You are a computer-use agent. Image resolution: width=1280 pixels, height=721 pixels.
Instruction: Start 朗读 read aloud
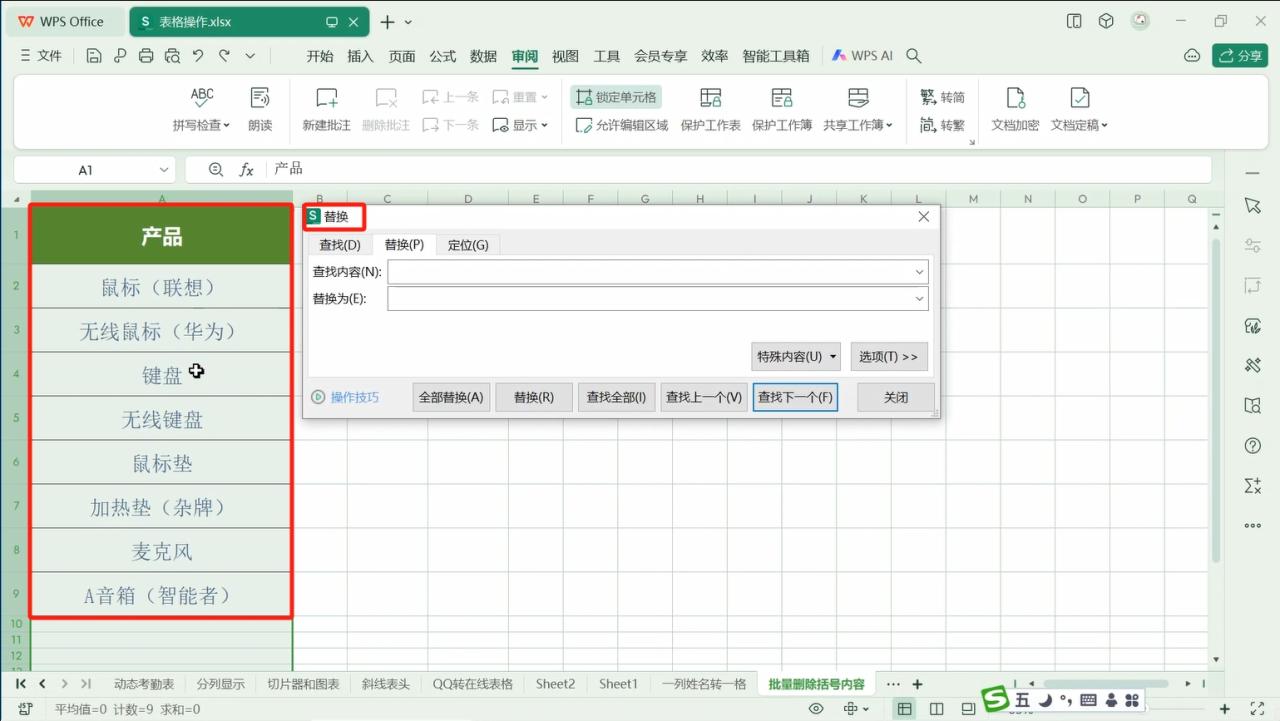coord(260,110)
